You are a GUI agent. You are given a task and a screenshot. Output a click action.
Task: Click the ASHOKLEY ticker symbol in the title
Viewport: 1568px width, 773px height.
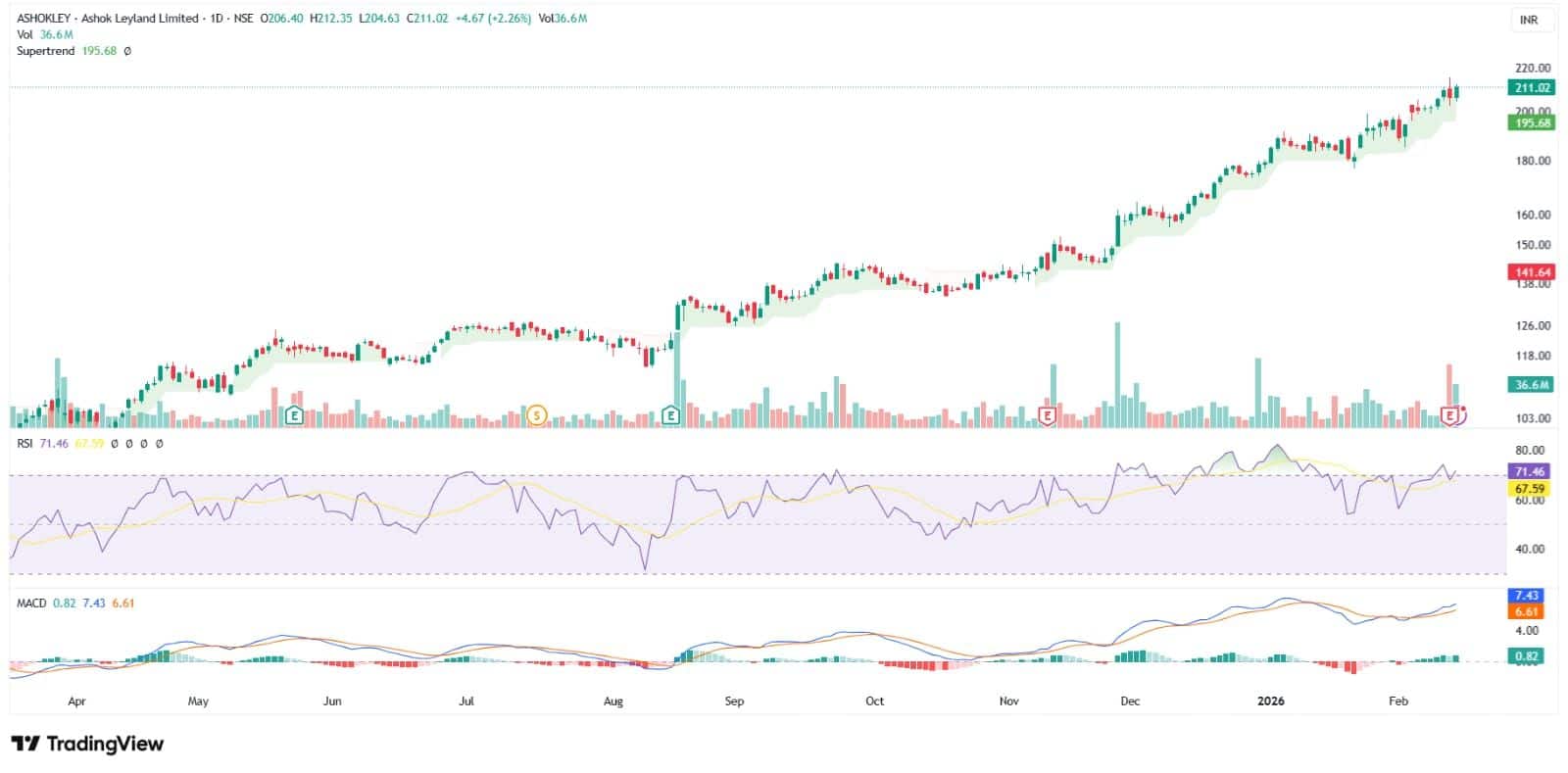44,18
